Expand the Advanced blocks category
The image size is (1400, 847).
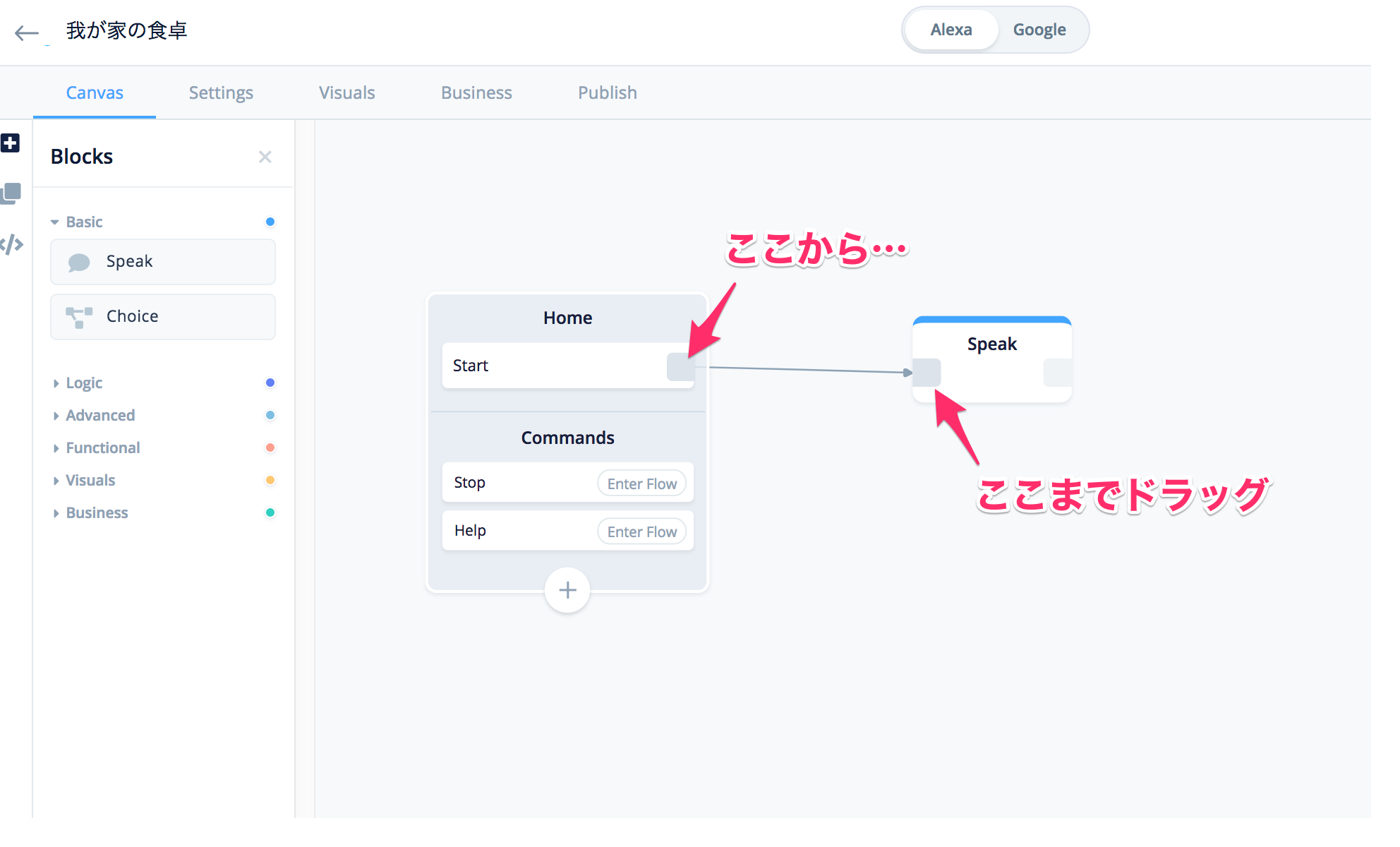[100, 416]
